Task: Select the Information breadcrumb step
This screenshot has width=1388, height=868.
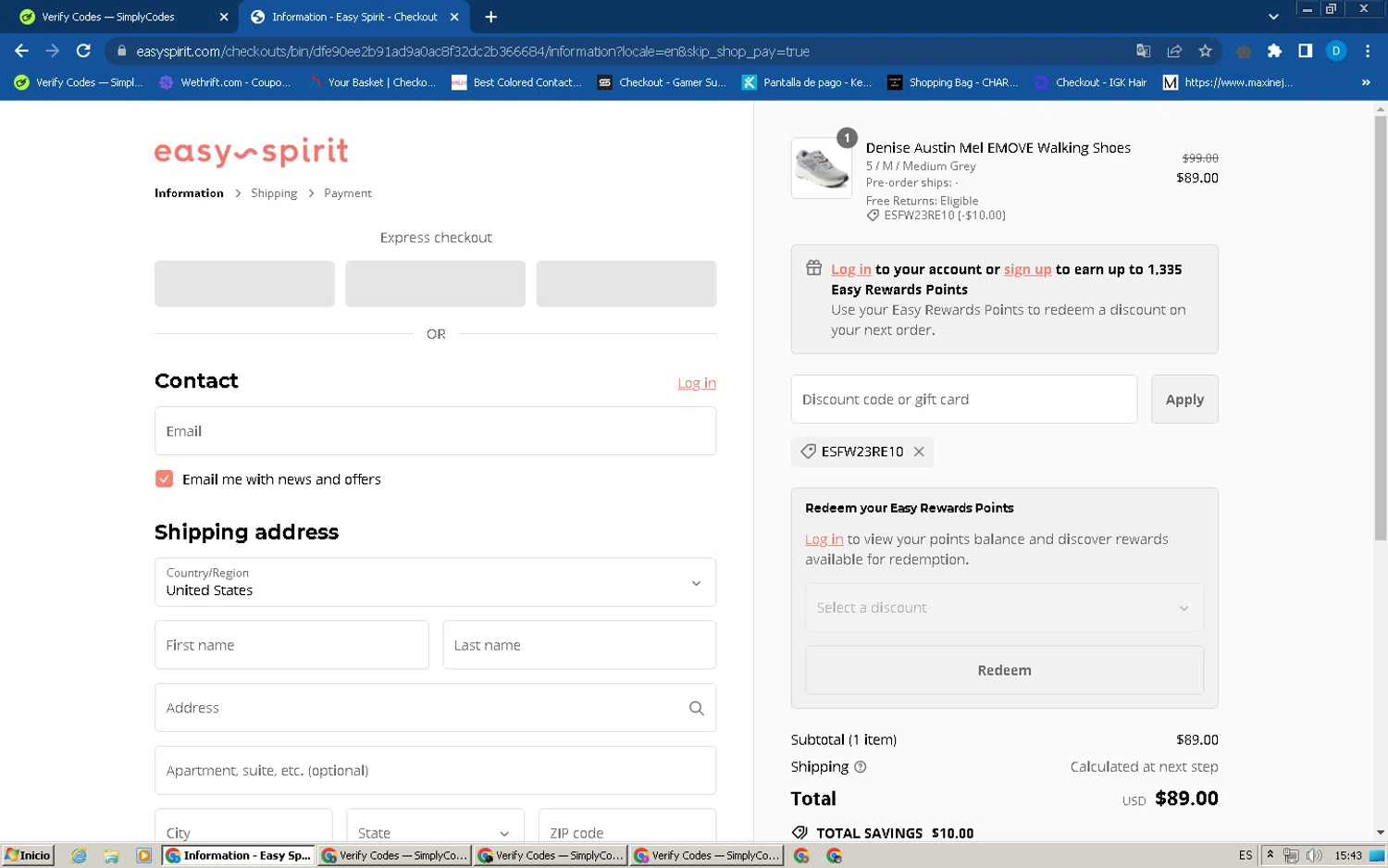Action: pos(189,193)
